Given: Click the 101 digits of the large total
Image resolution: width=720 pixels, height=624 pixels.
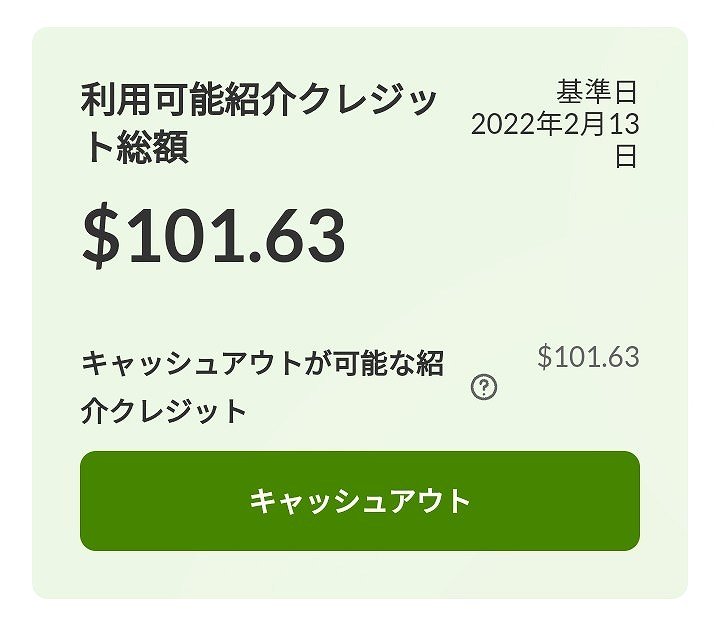Looking at the screenshot, I should click(186, 237).
